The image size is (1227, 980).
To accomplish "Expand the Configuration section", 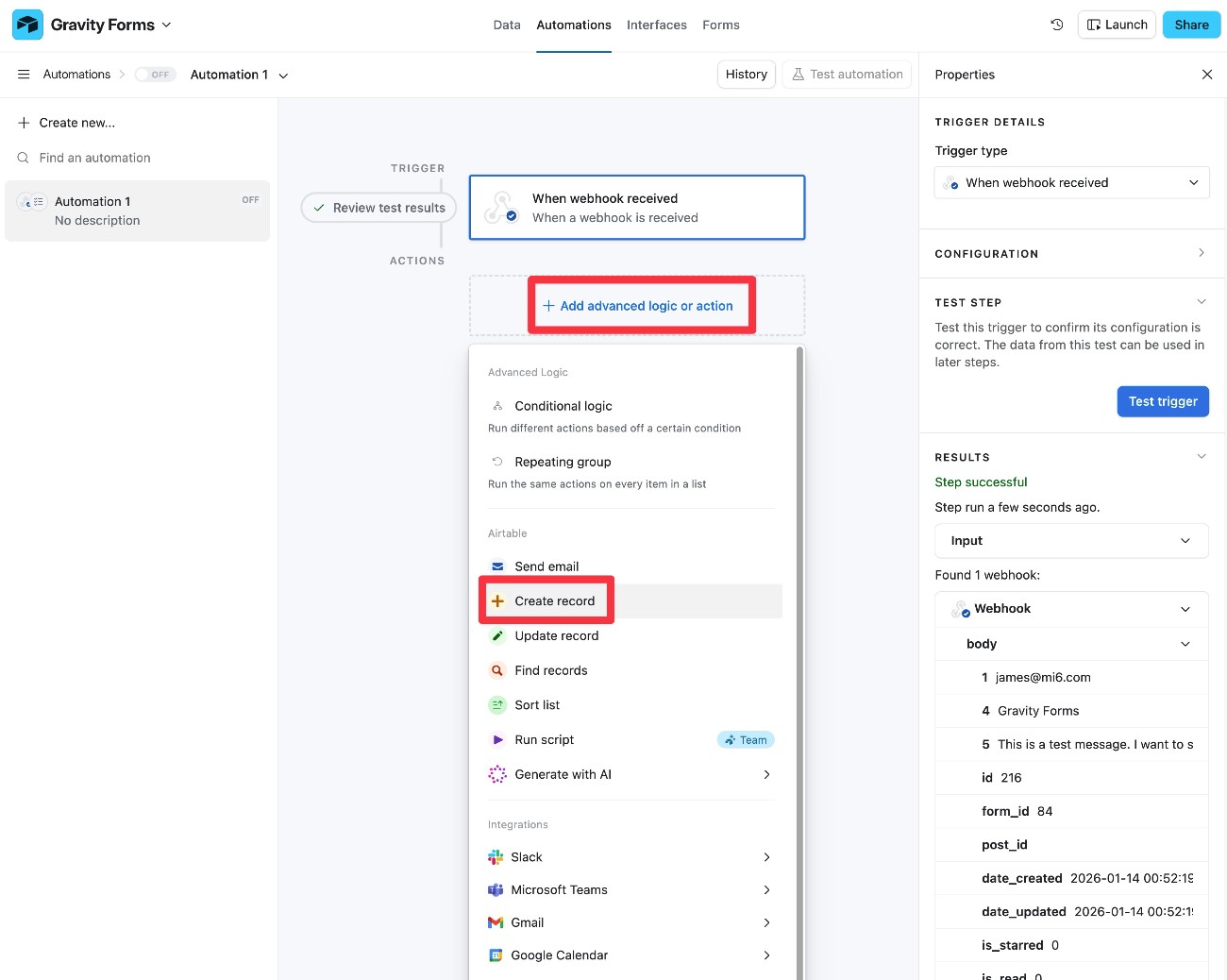I will pos(1200,253).
